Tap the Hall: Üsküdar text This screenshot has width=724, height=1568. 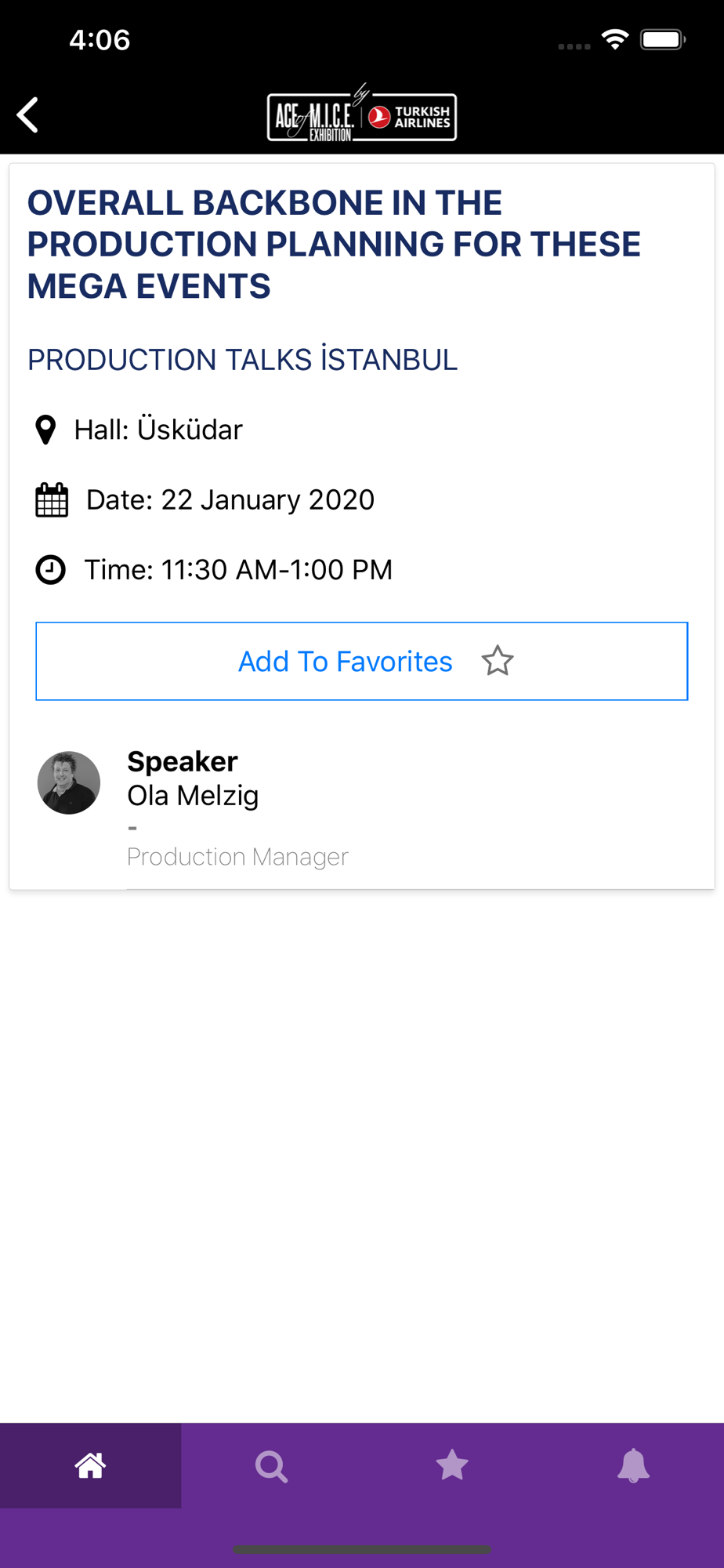pyautogui.click(x=158, y=430)
